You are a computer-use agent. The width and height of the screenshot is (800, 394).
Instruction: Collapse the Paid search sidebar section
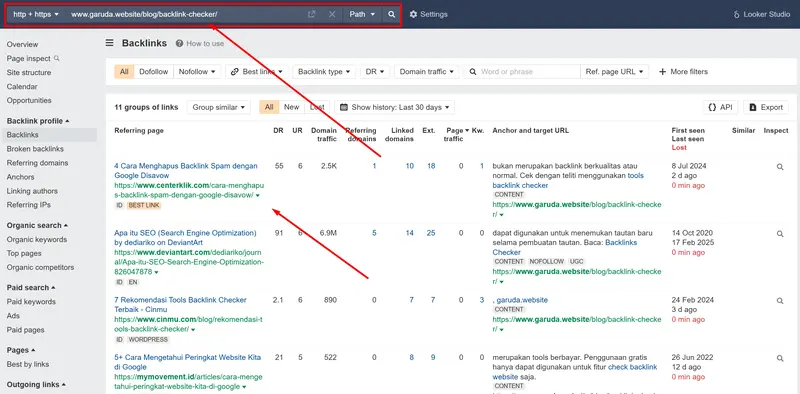point(31,287)
